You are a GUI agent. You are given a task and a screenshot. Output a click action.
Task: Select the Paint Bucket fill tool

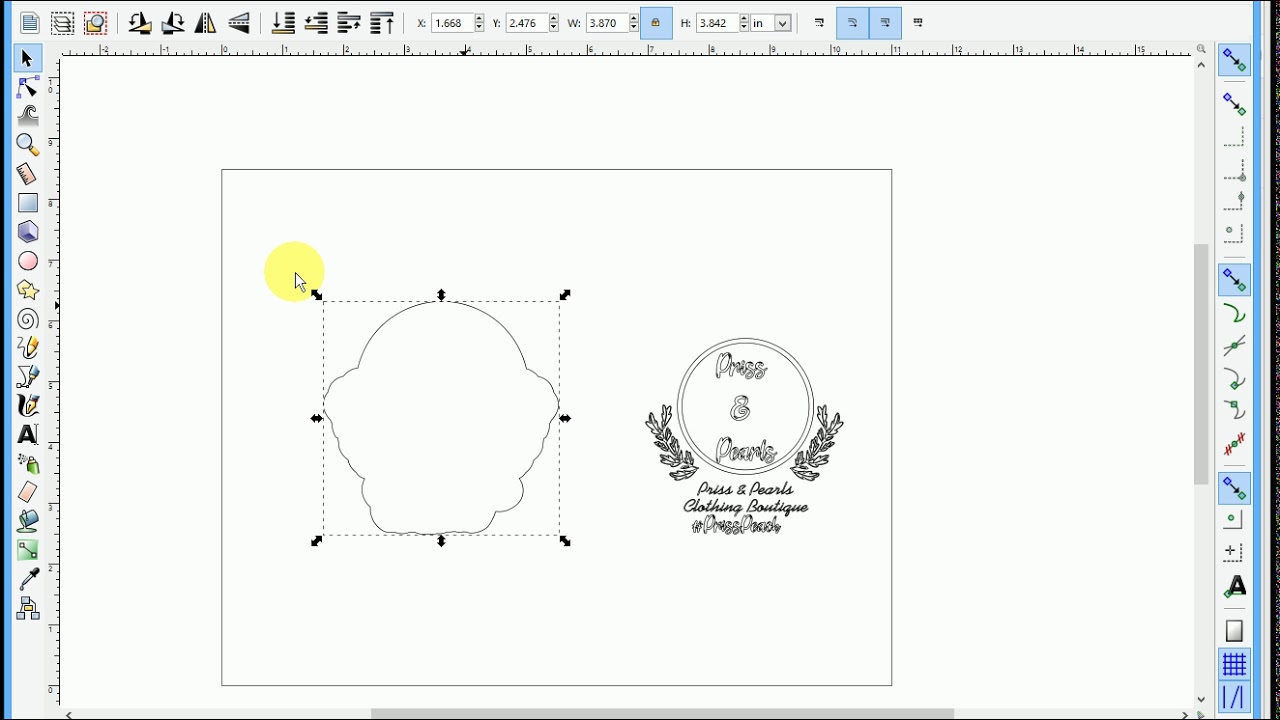point(28,521)
